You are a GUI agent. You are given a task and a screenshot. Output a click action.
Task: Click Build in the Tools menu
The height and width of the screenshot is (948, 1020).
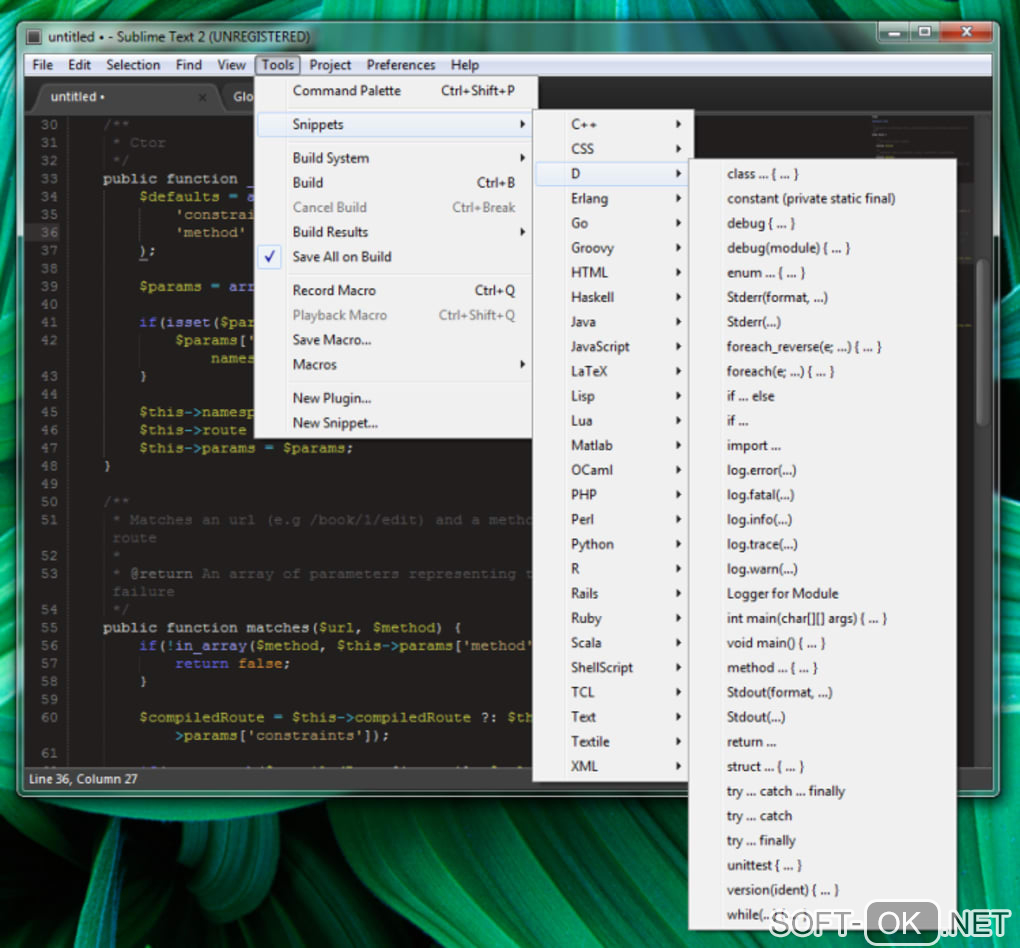click(396, 183)
